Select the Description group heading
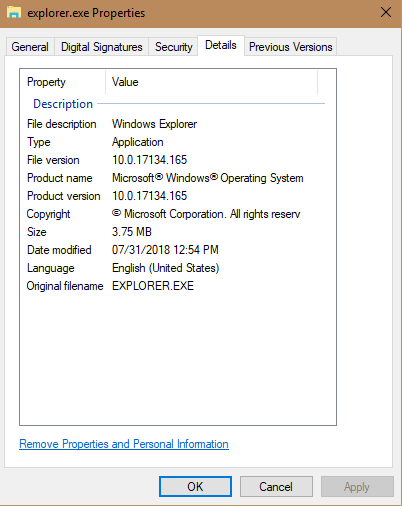The width and height of the screenshot is (402, 506). click(63, 104)
